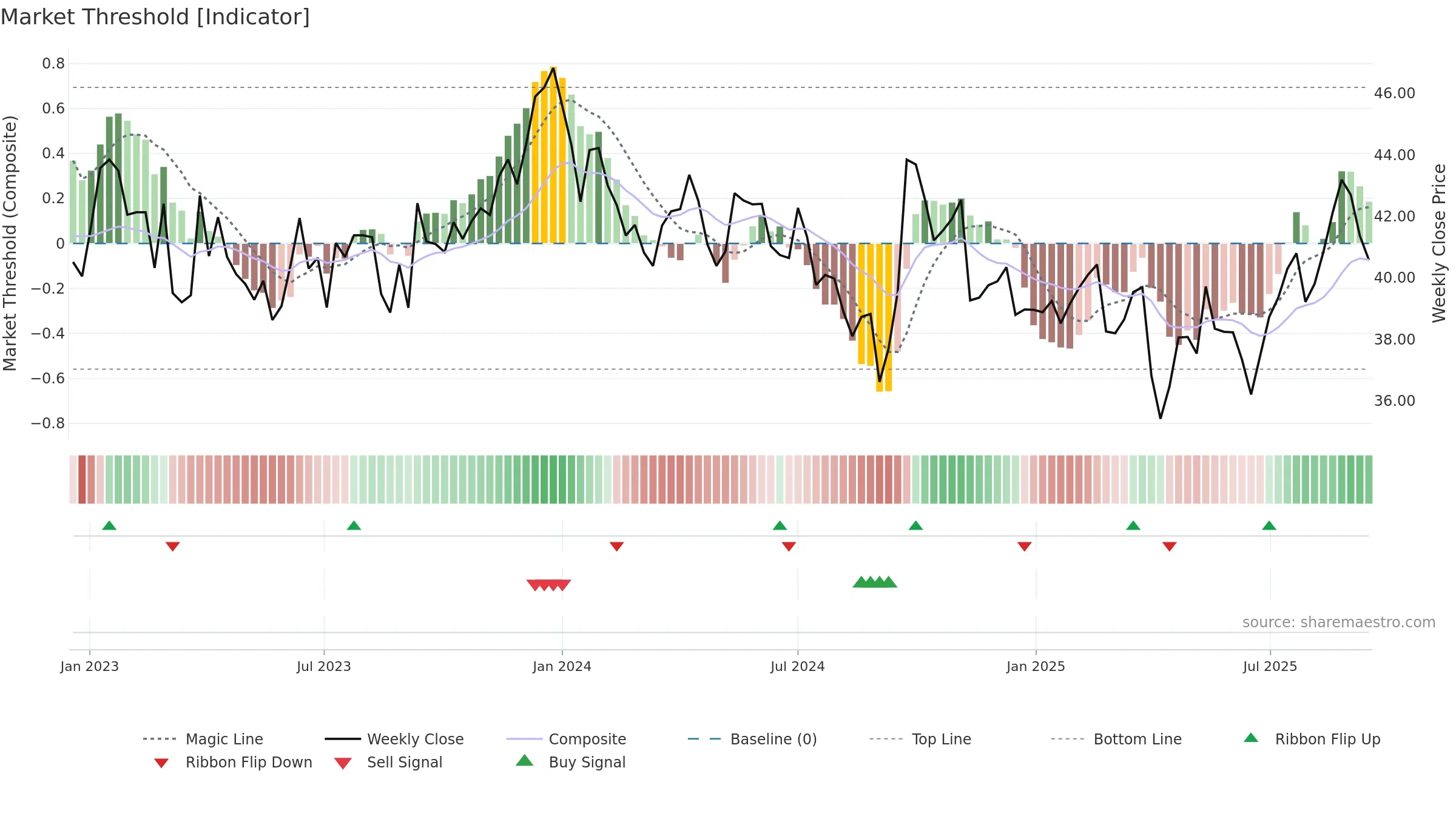The width and height of the screenshot is (1456, 819).
Task: Click the green flip-up triangle around Mar 2025
Action: coord(1133,525)
